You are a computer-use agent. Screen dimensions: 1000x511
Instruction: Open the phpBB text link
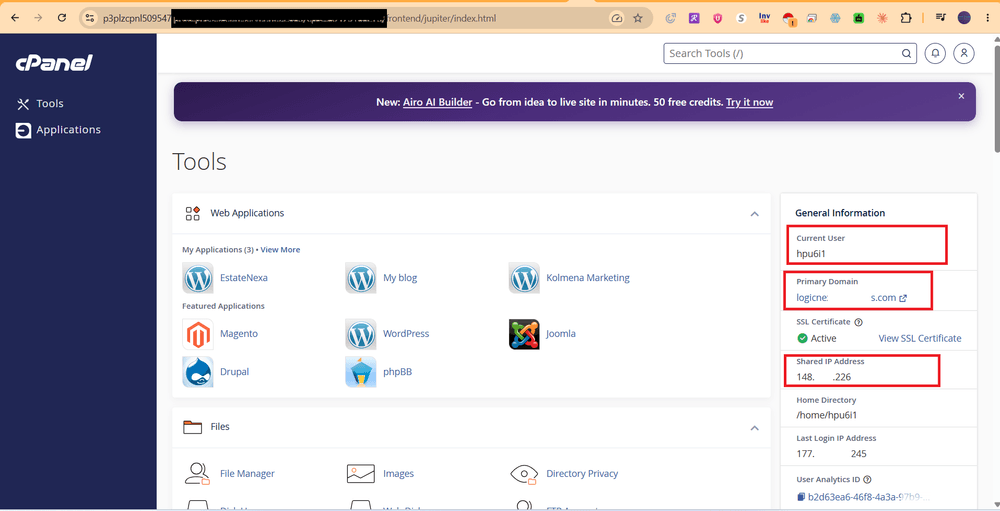pyautogui.click(x=397, y=372)
